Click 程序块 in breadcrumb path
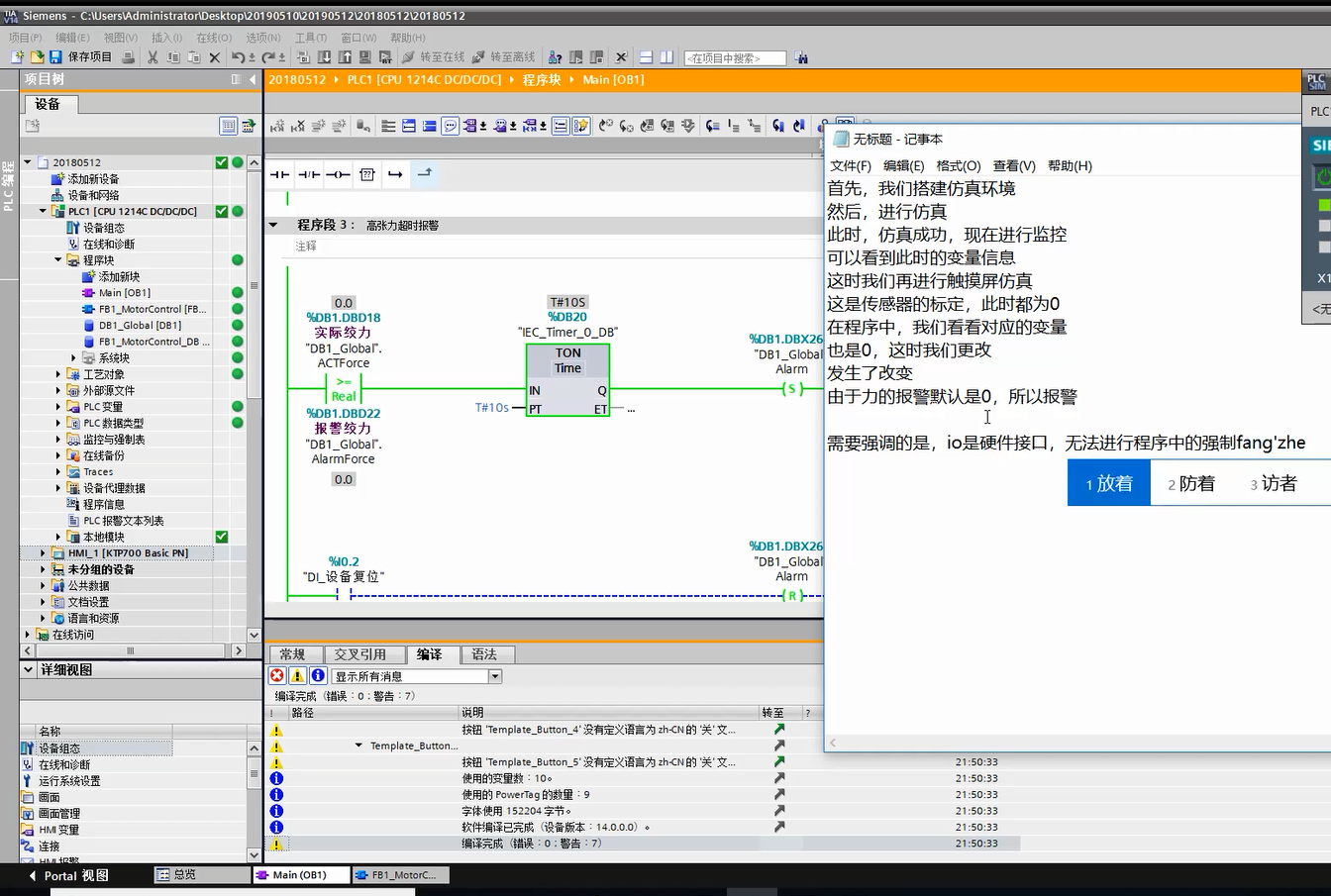 point(542,80)
